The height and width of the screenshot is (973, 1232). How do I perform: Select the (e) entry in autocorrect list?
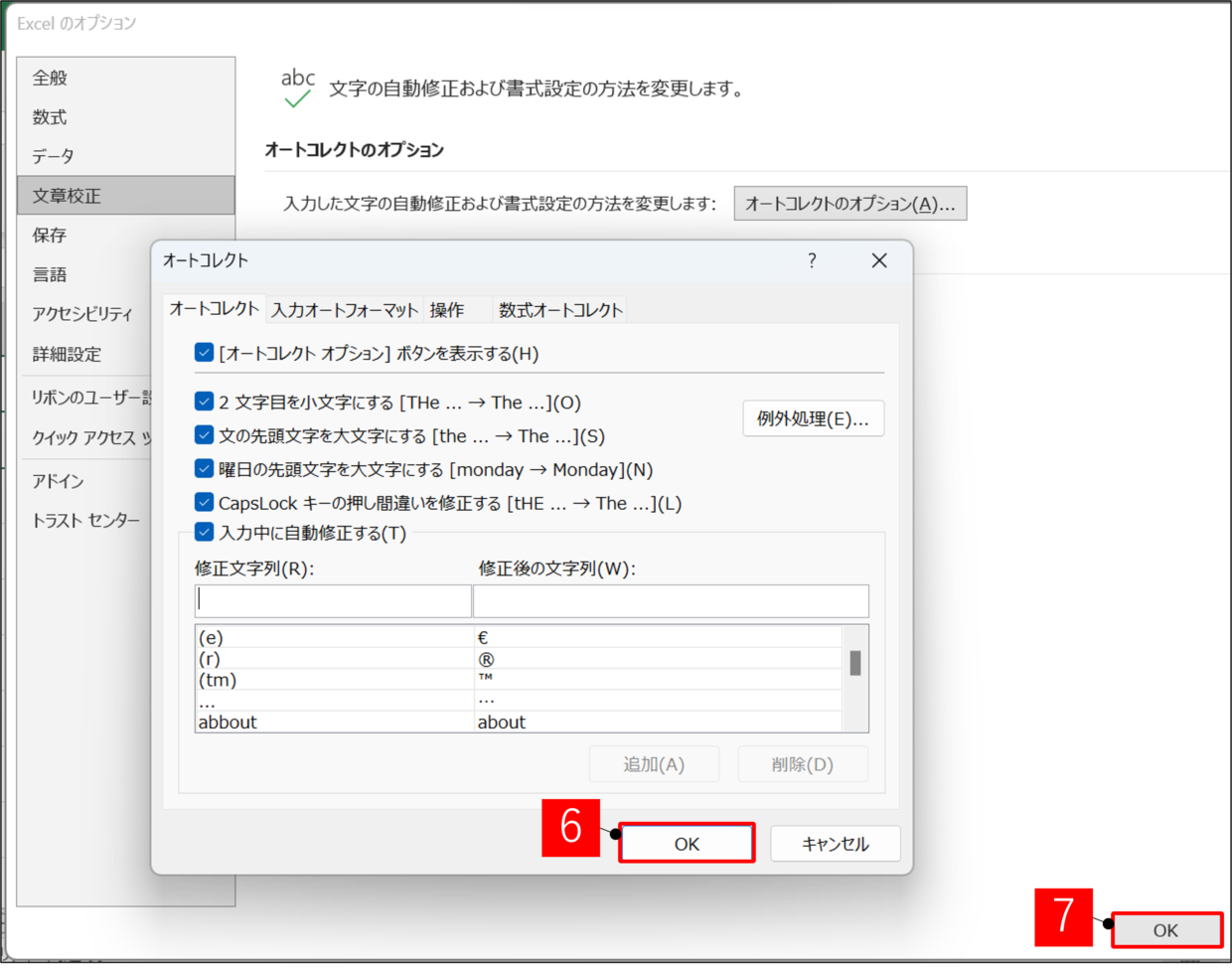335,637
